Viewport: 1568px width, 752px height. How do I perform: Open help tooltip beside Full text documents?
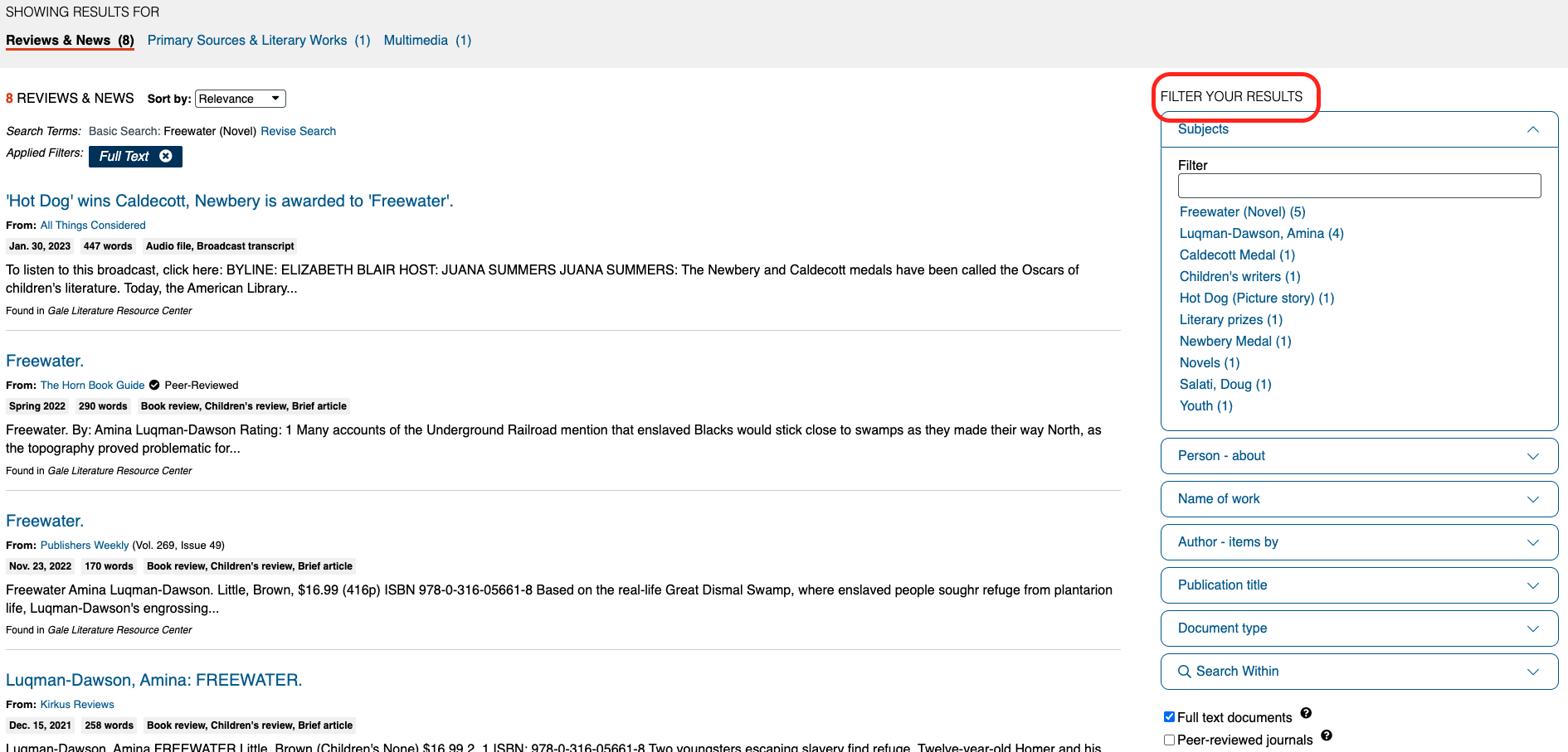tap(1306, 713)
